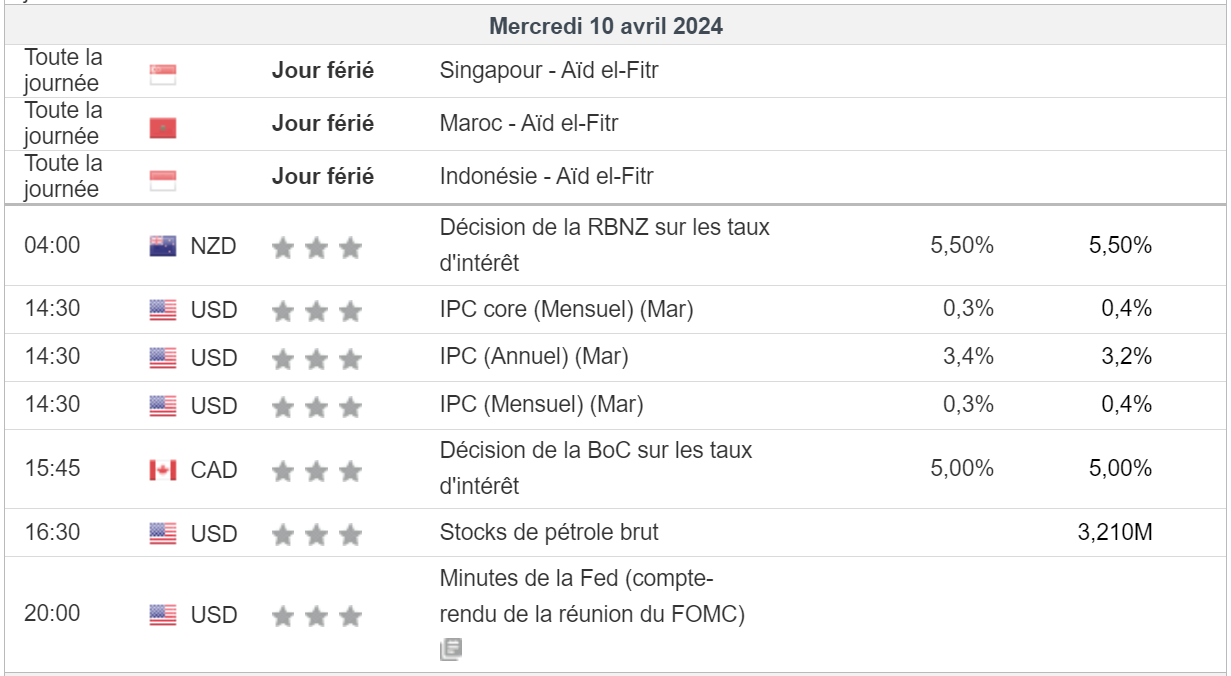Open the Fed Minutes document icon

[x=450, y=650]
